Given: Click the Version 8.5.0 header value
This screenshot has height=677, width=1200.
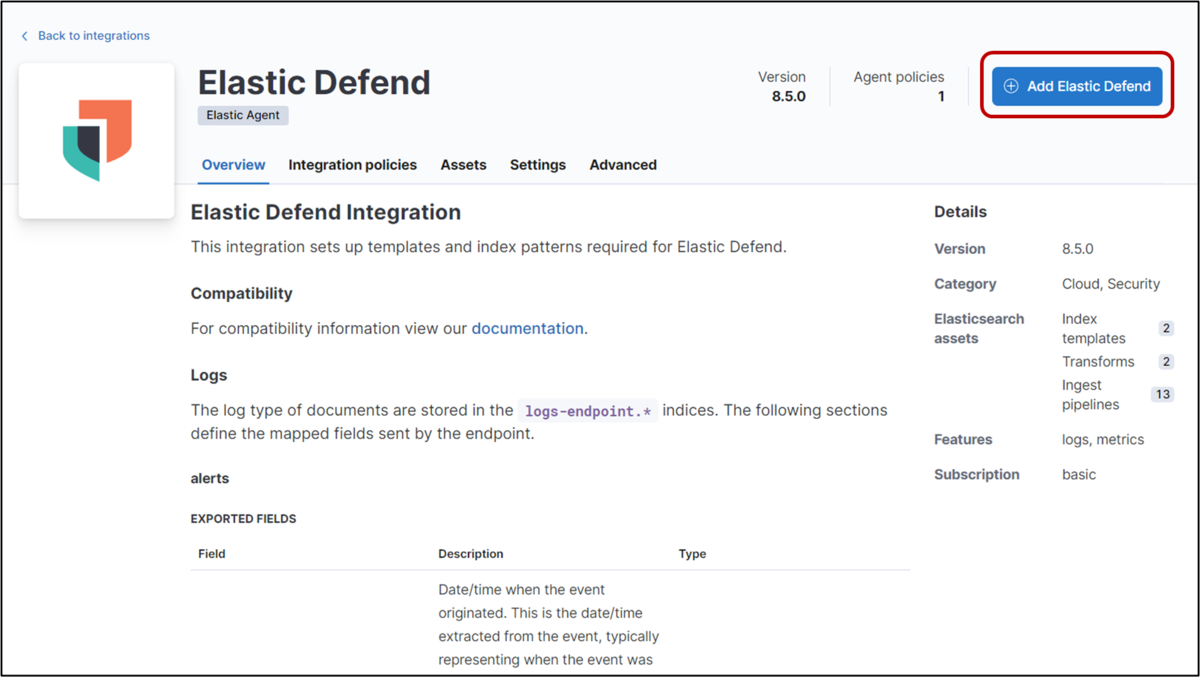Looking at the screenshot, I should pos(782,96).
